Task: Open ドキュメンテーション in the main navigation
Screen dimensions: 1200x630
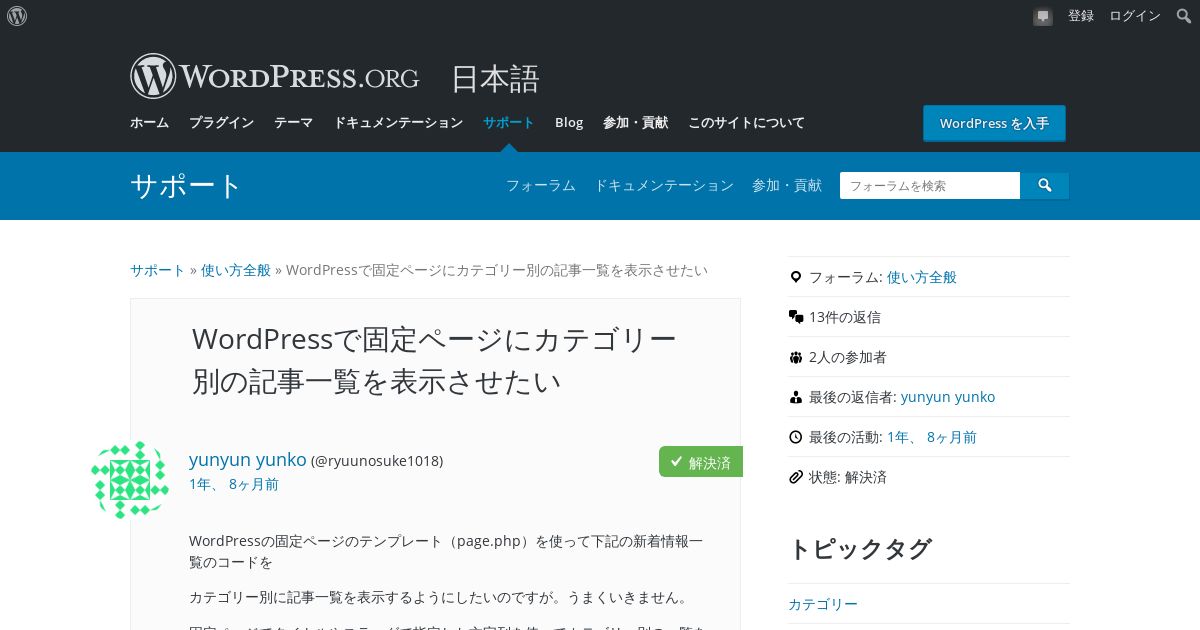Action: tap(398, 123)
